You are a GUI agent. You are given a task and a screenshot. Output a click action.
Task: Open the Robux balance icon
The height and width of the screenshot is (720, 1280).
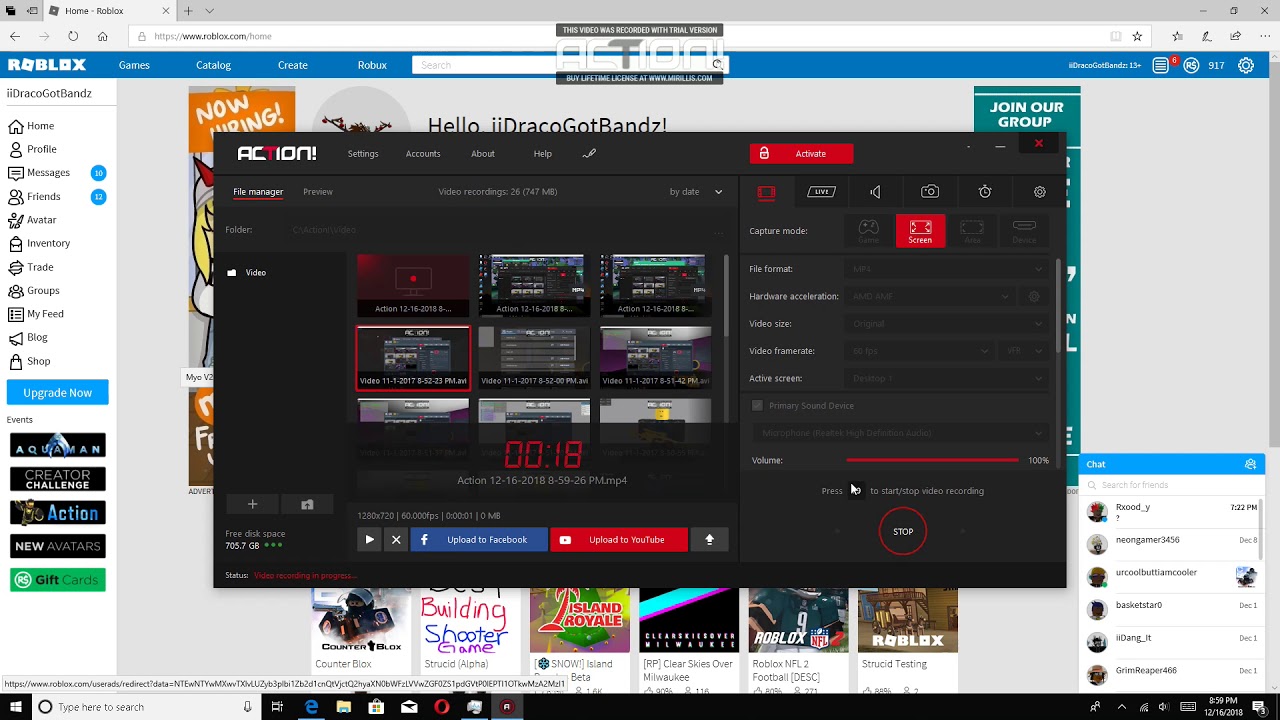click(x=1191, y=65)
